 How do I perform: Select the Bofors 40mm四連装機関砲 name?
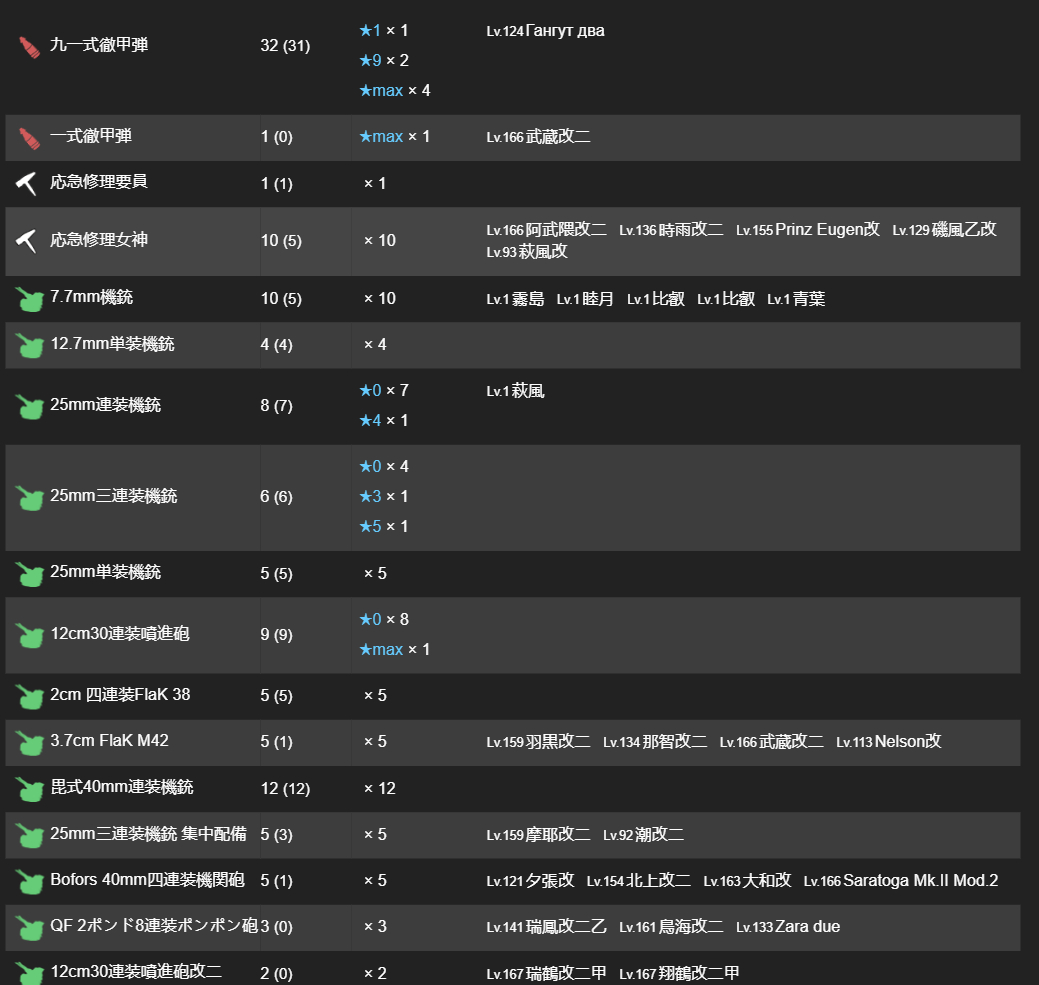[147, 880]
